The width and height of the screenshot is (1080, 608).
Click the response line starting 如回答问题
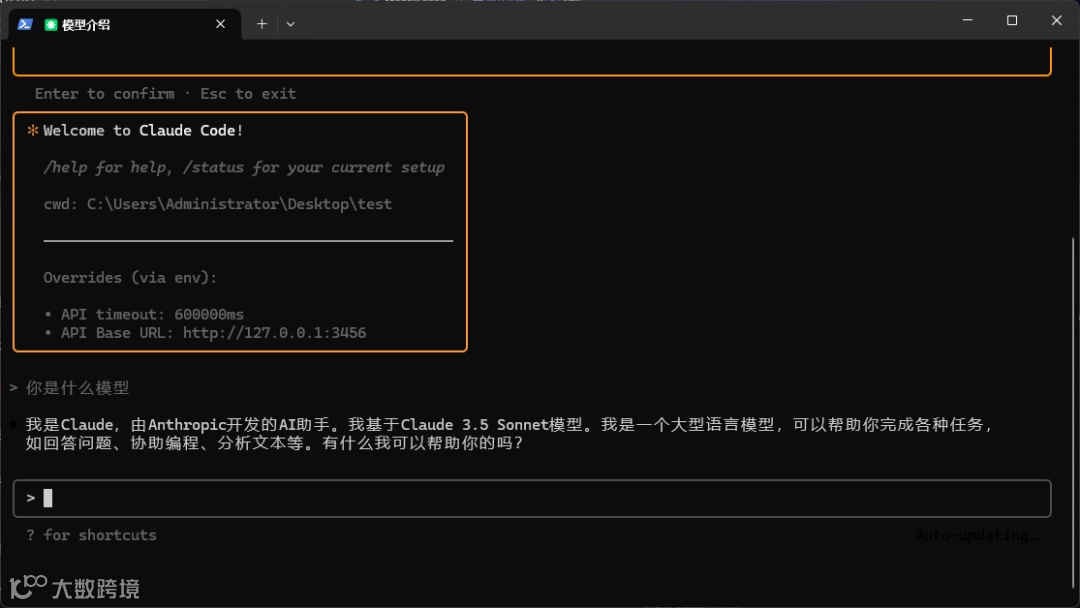pos(274,443)
